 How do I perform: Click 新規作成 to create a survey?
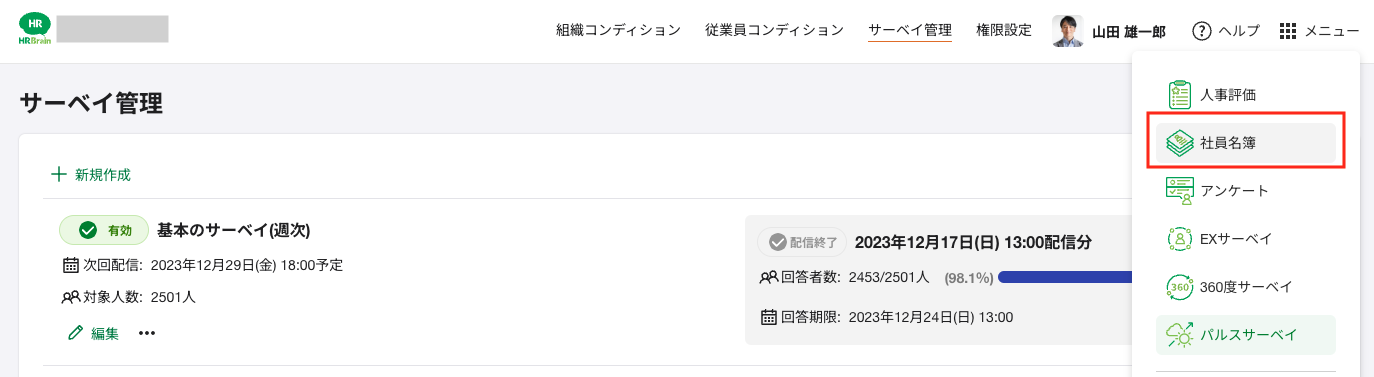pos(91,175)
